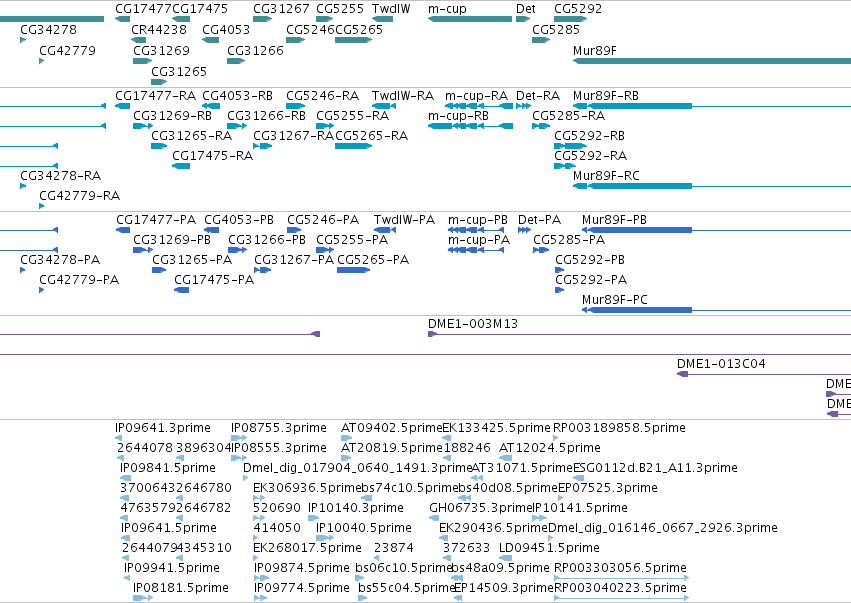
Task: Click EST ESG0112d.B21_A11.3prime
Action: 656,468
